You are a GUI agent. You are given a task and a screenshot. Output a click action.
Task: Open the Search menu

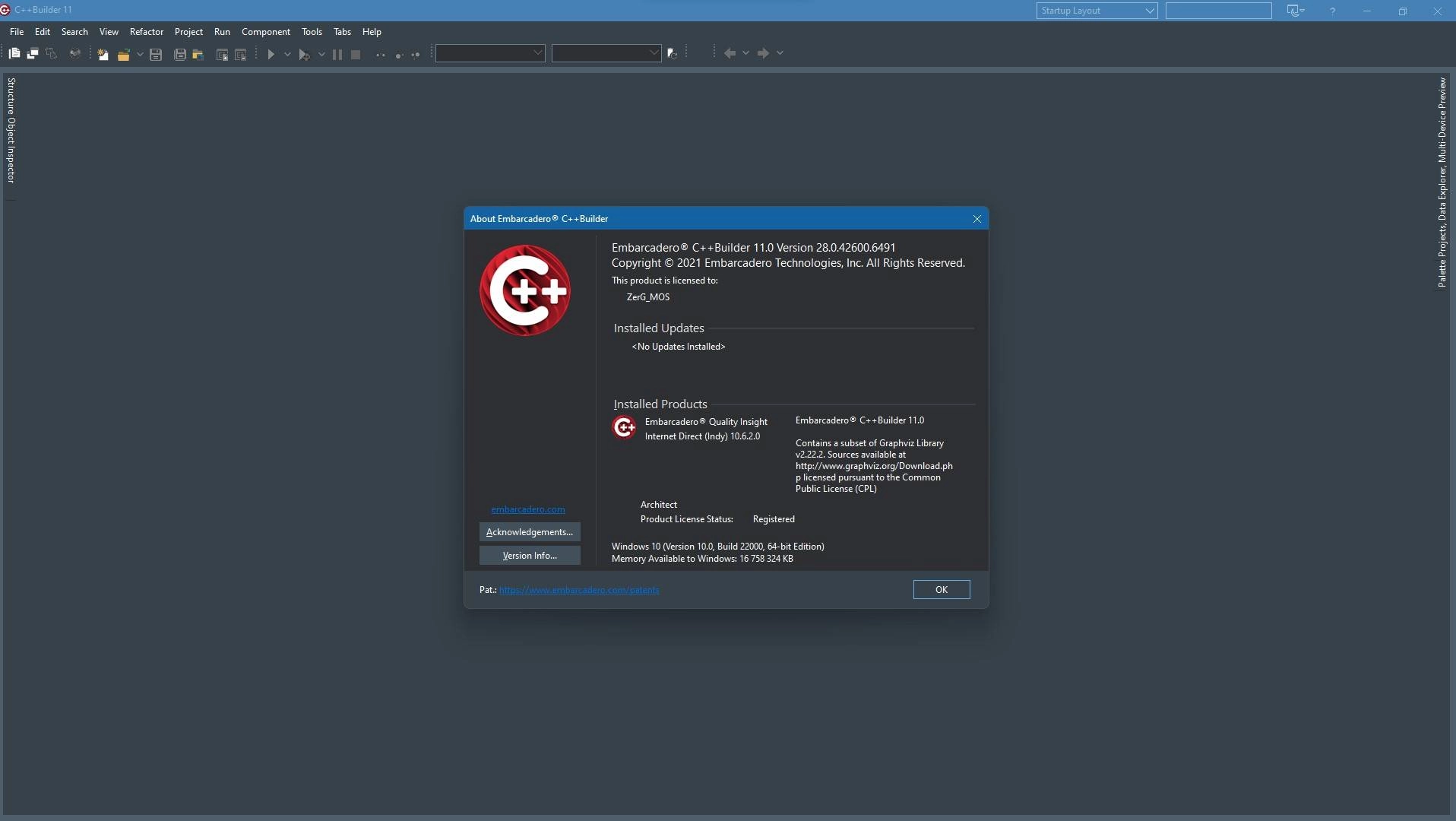point(74,32)
